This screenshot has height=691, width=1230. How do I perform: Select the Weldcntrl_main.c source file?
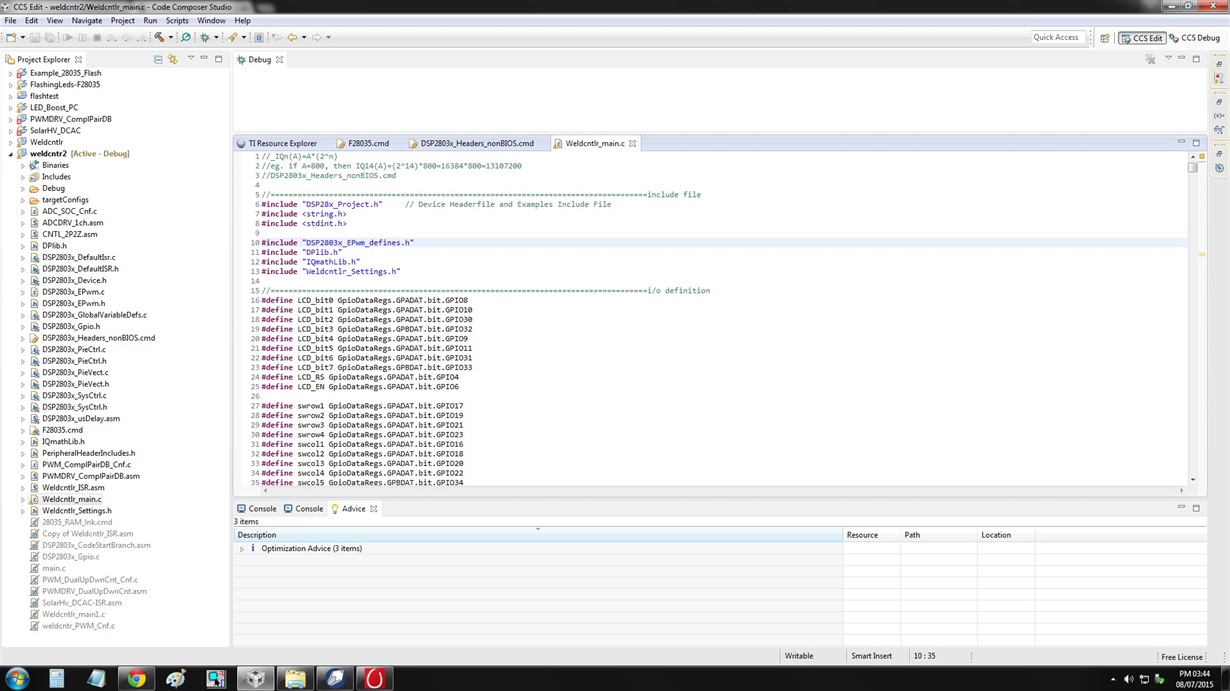[x=71, y=499]
